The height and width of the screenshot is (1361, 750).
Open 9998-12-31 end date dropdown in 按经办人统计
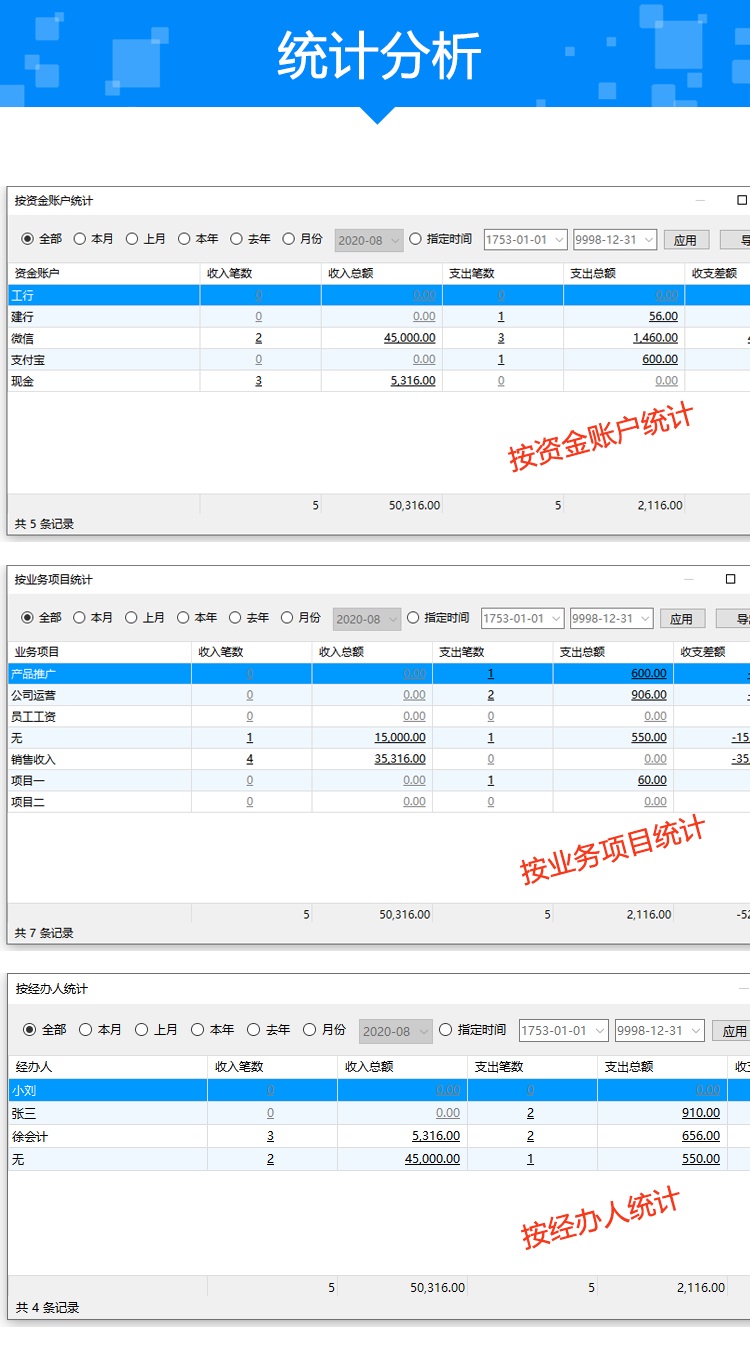660,1031
